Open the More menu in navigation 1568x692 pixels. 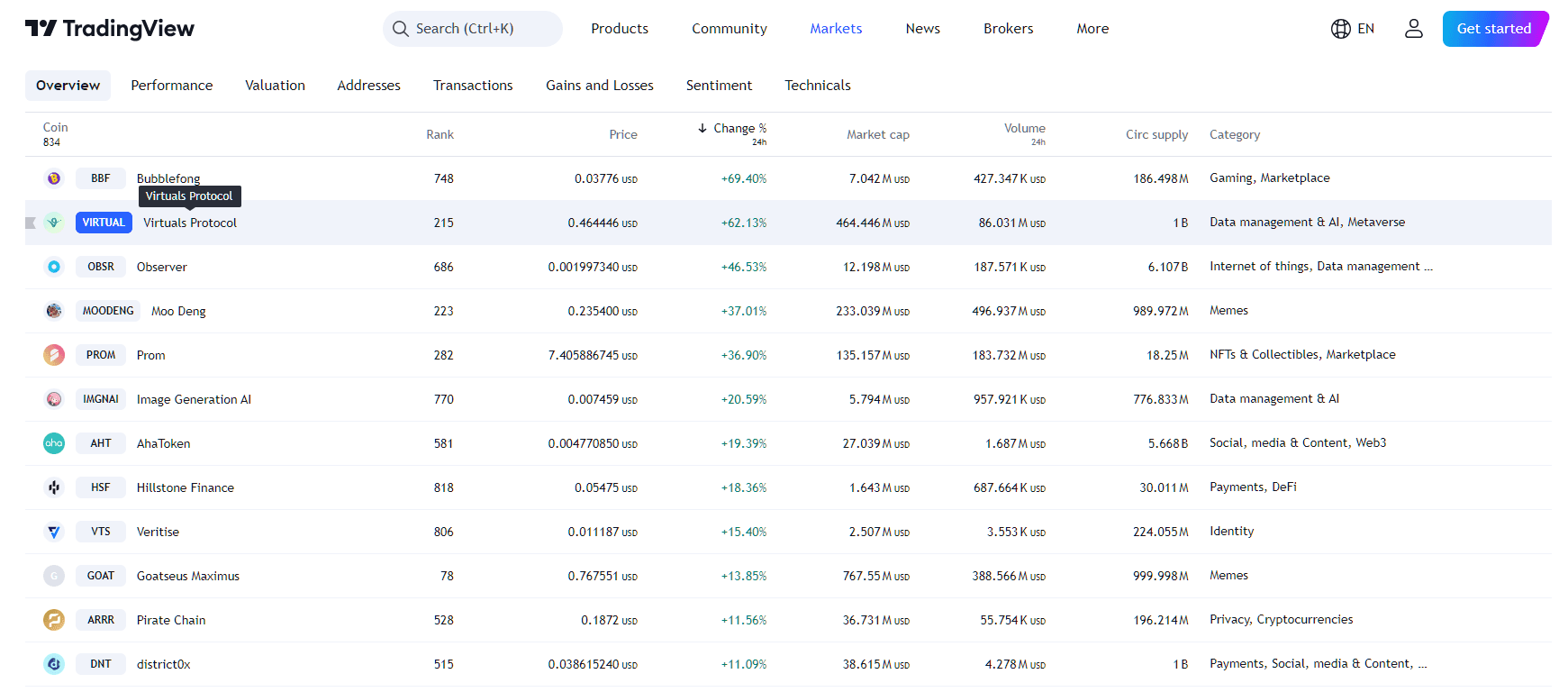pyautogui.click(x=1092, y=29)
